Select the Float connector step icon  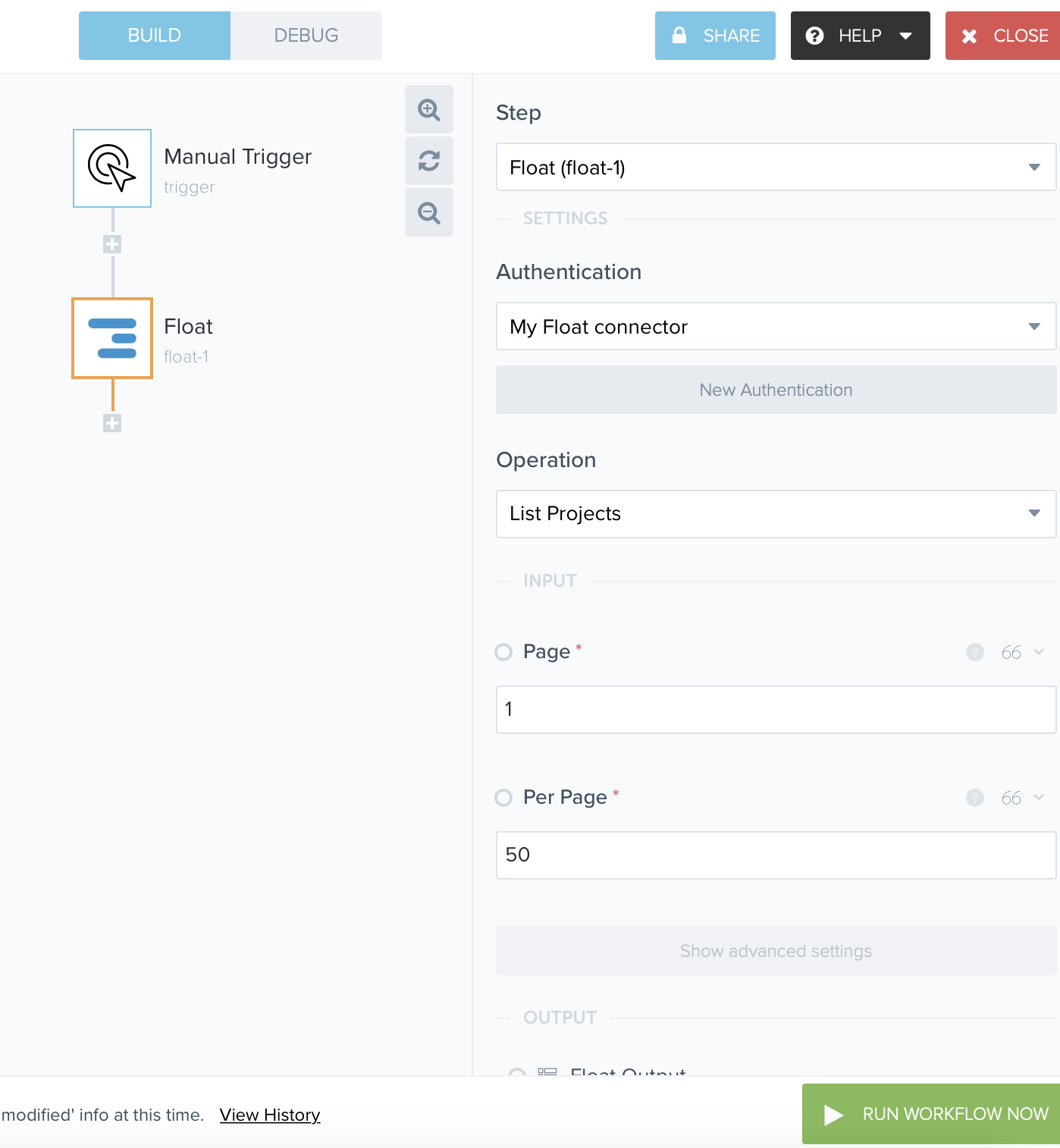112,338
